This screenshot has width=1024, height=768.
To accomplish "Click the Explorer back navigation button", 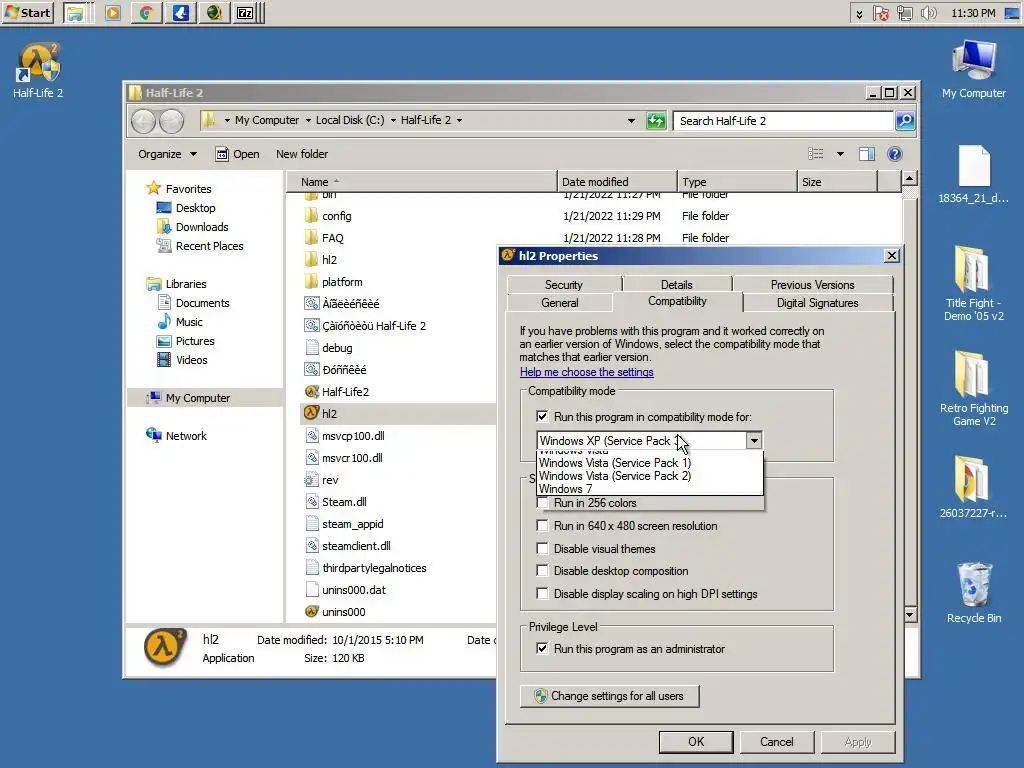I will pyautogui.click(x=143, y=121).
